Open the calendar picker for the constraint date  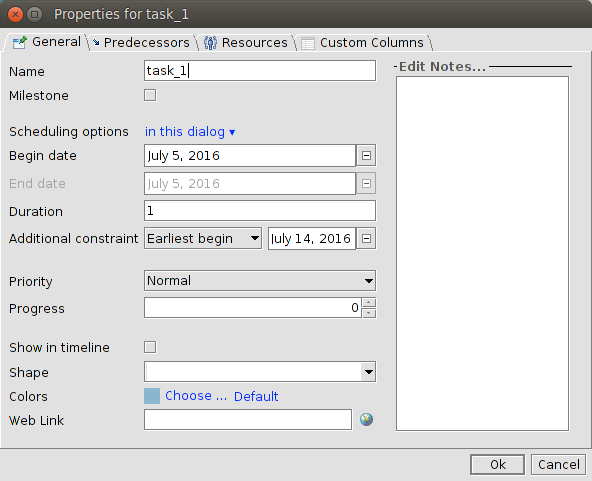click(366, 239)
